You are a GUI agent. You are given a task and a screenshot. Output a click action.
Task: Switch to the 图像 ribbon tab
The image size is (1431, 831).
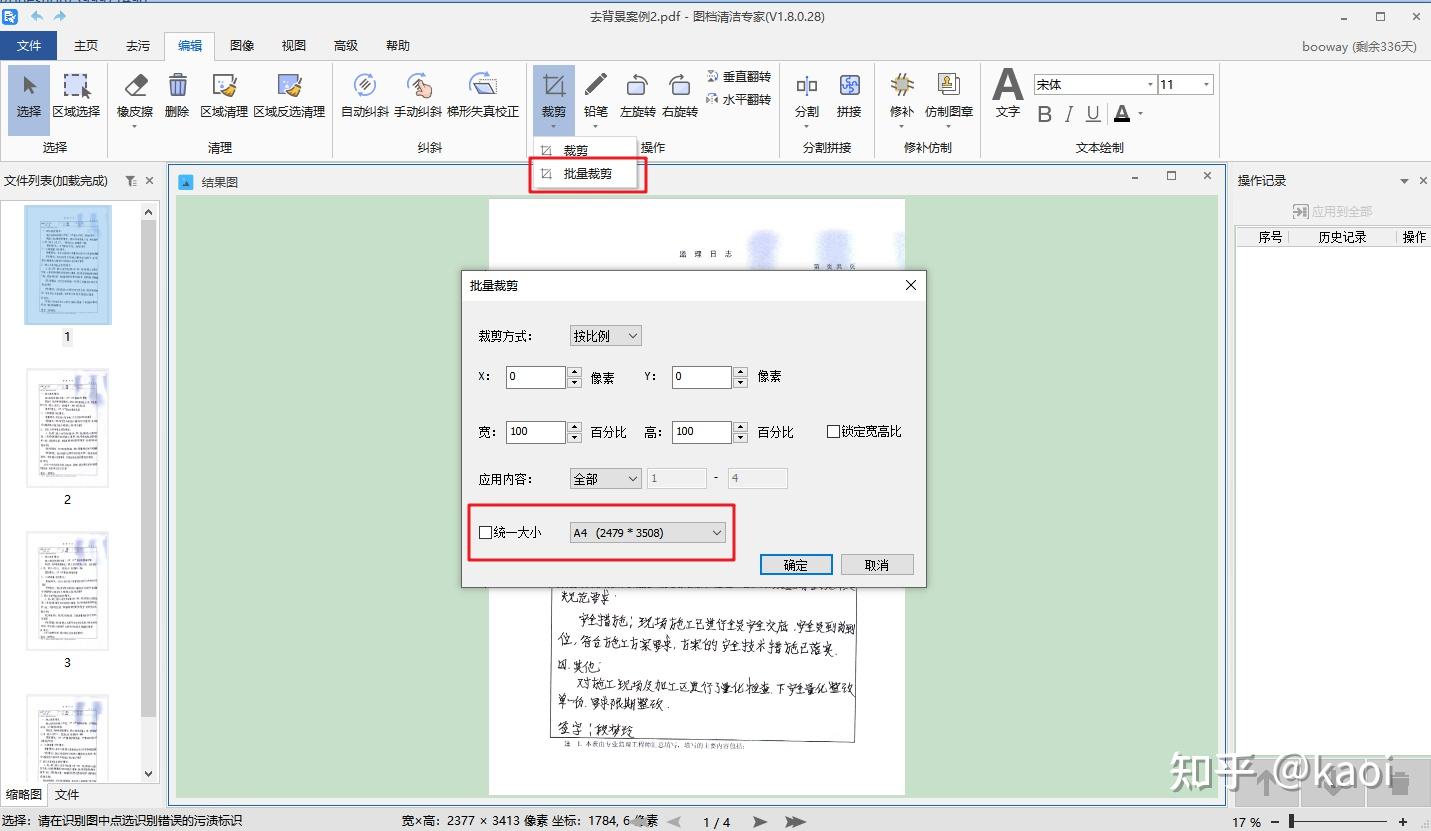click(x=242, y=46)
